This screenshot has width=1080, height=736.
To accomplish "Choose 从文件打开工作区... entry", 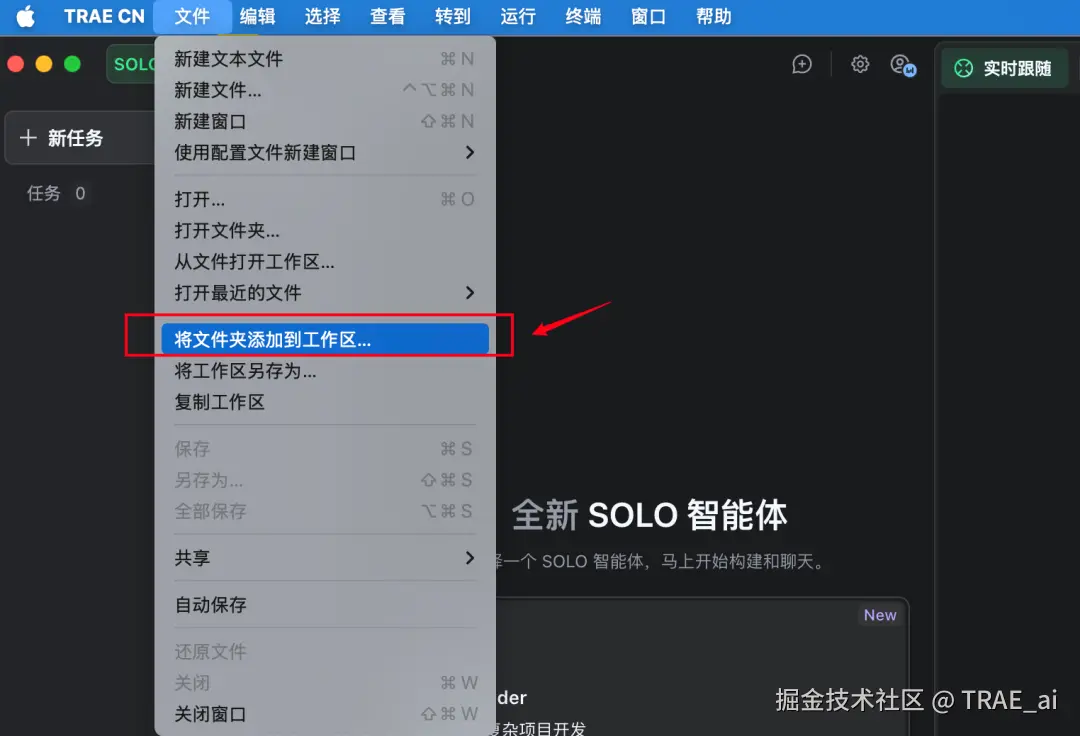I will point(325,262).
